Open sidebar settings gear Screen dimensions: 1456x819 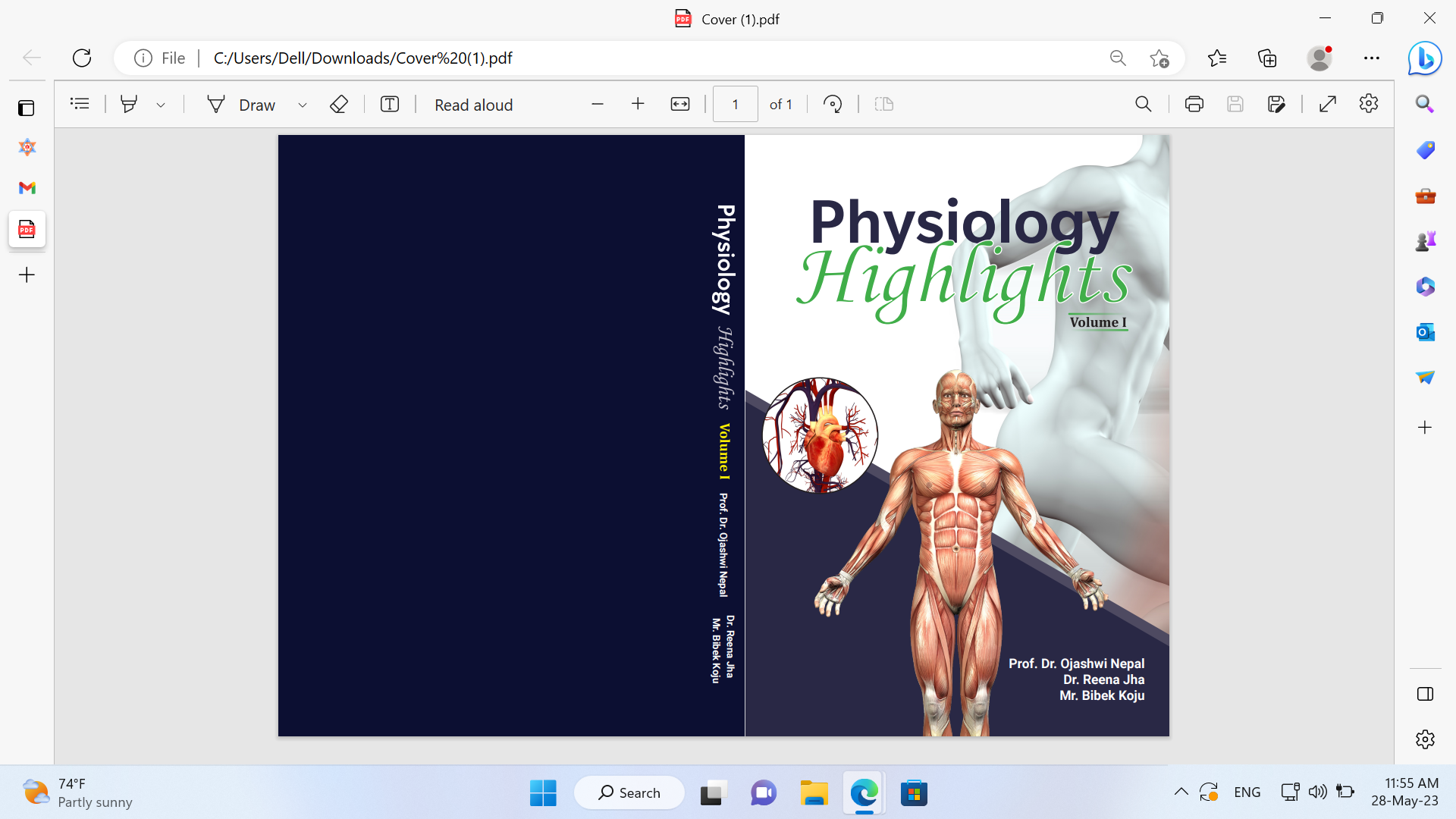(1425, 739)
